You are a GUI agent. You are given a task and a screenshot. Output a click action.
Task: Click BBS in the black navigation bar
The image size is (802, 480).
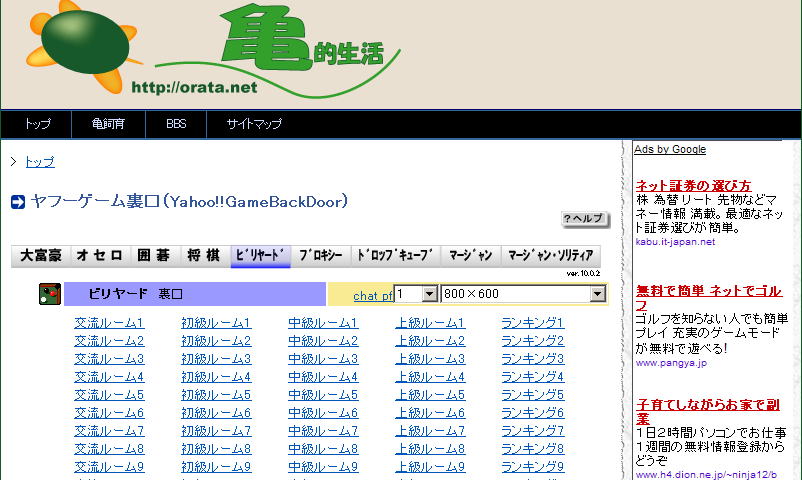(176, 124)
